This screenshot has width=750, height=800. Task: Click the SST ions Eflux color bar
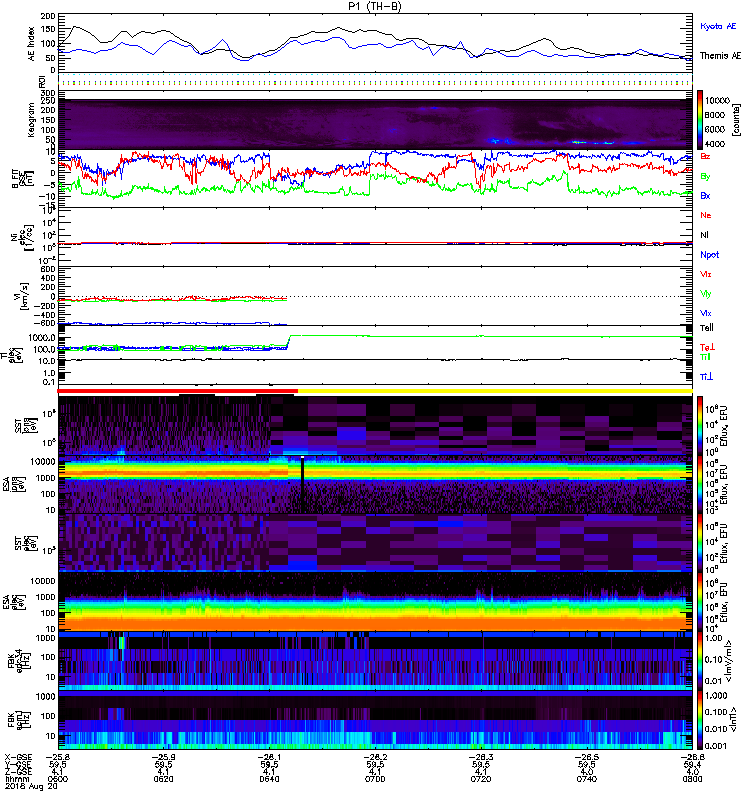pyautogui.click(x=700, y=425)
